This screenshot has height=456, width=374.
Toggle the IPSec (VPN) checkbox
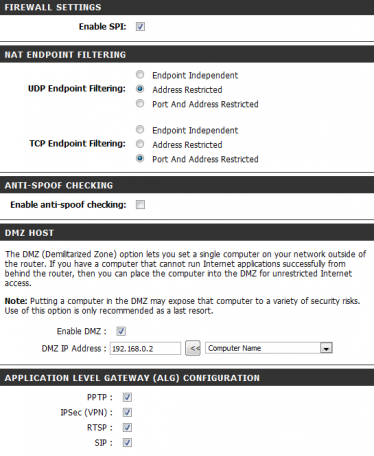127,412
